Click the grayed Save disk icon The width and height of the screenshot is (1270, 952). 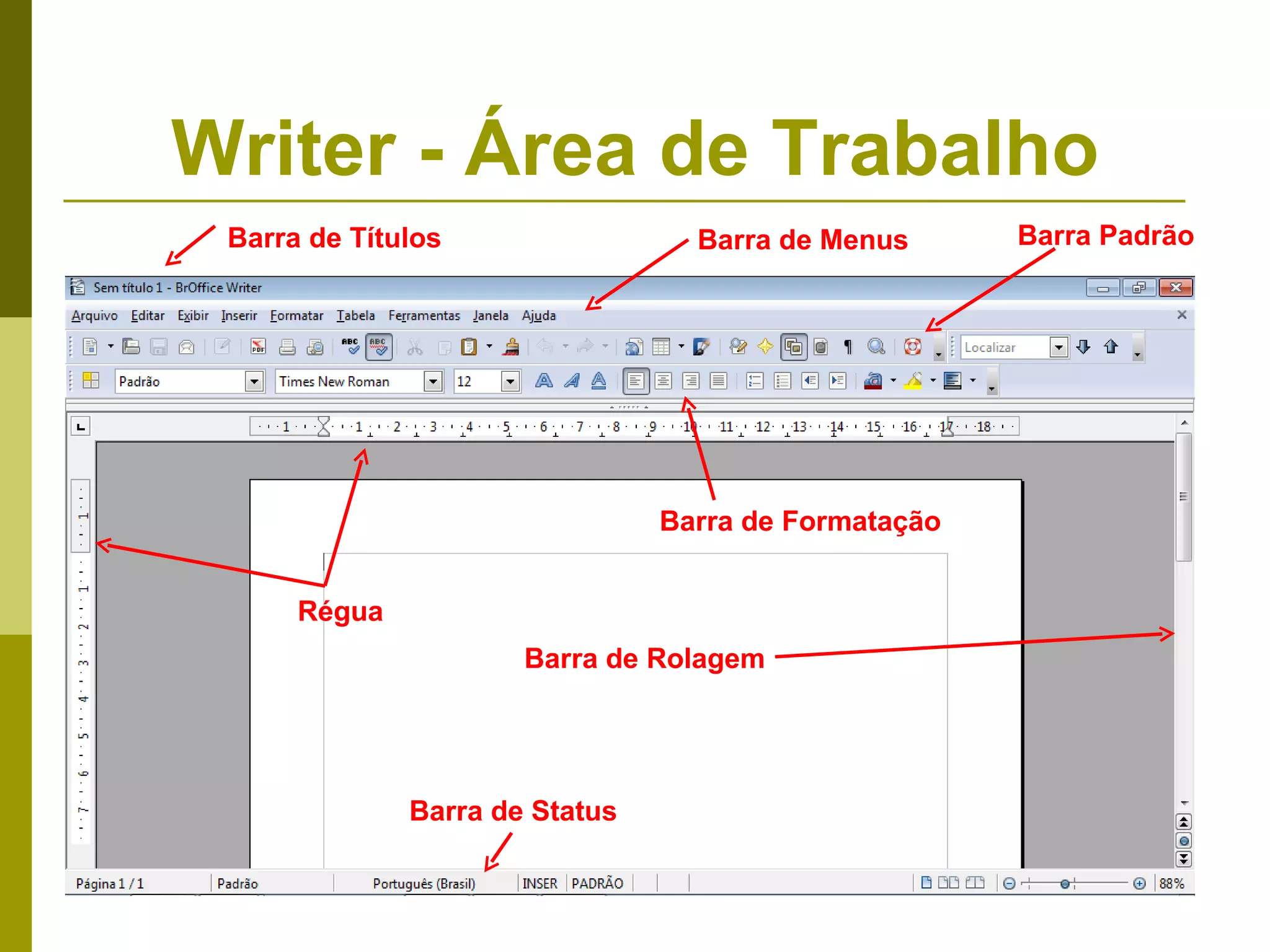point(159,346)
